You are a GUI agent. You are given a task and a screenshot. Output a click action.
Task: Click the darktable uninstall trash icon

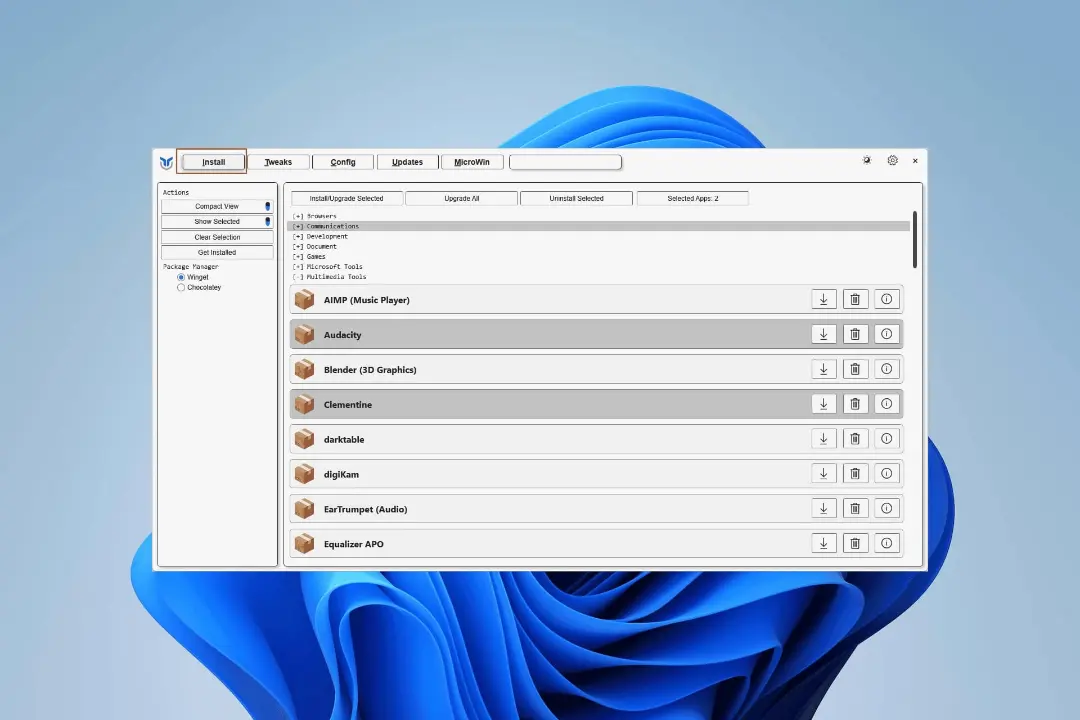(855, 439)
